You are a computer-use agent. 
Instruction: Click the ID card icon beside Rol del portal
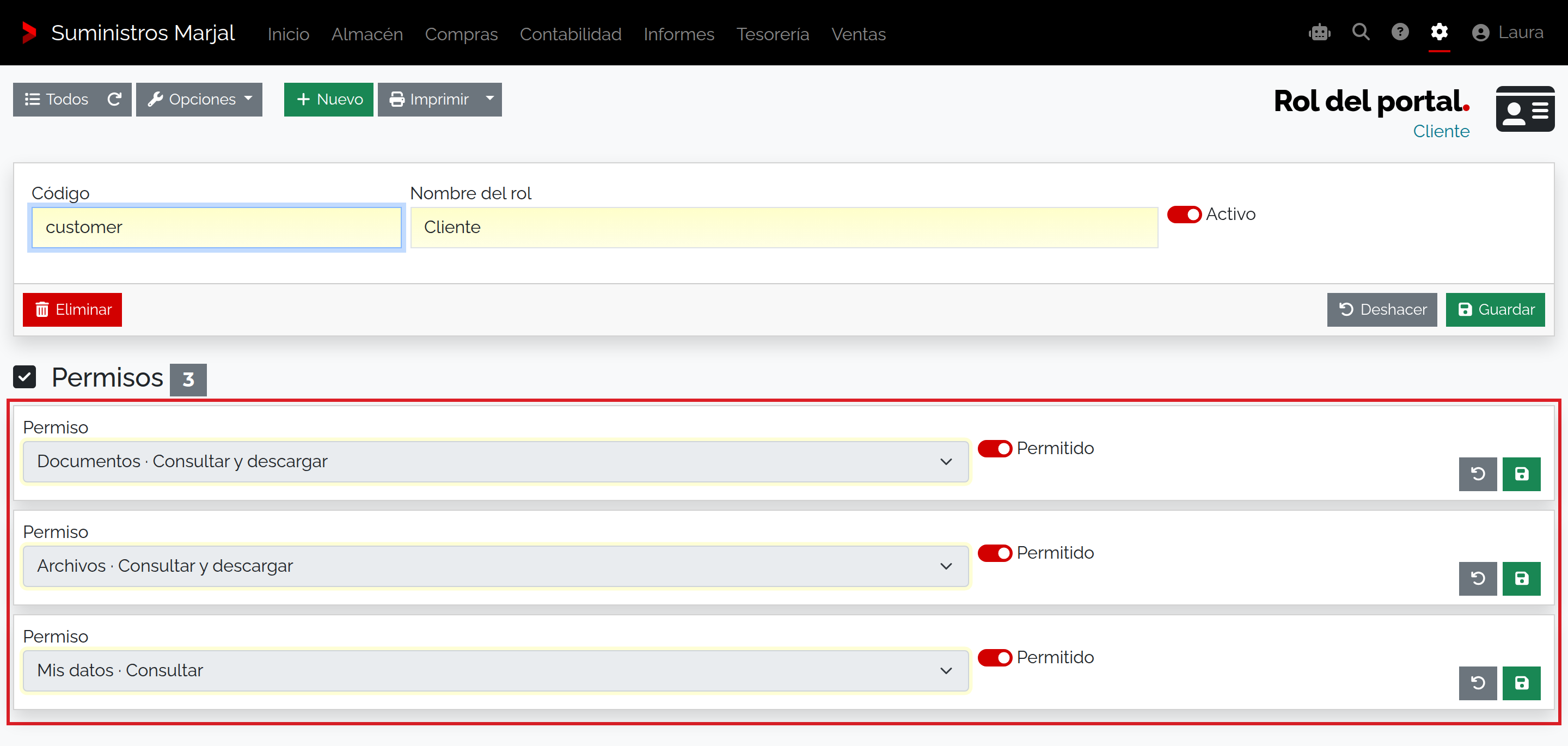click(1525, 109)
